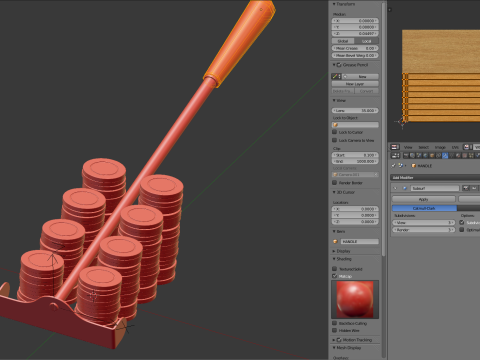This screenshot has height=360, width=480.
Task: Expand the Motion Tracking panel
Action: tap(334, 340)
